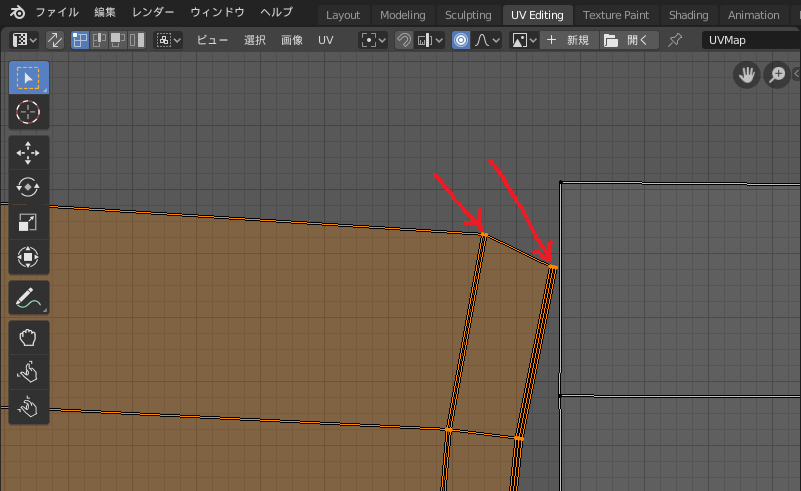Select the Move tool
801x491 pixels.
pyautogui.click(x=29, y=152)
